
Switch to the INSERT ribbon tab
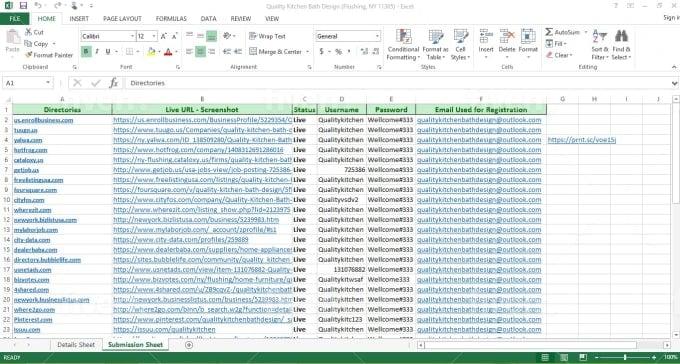79,19
